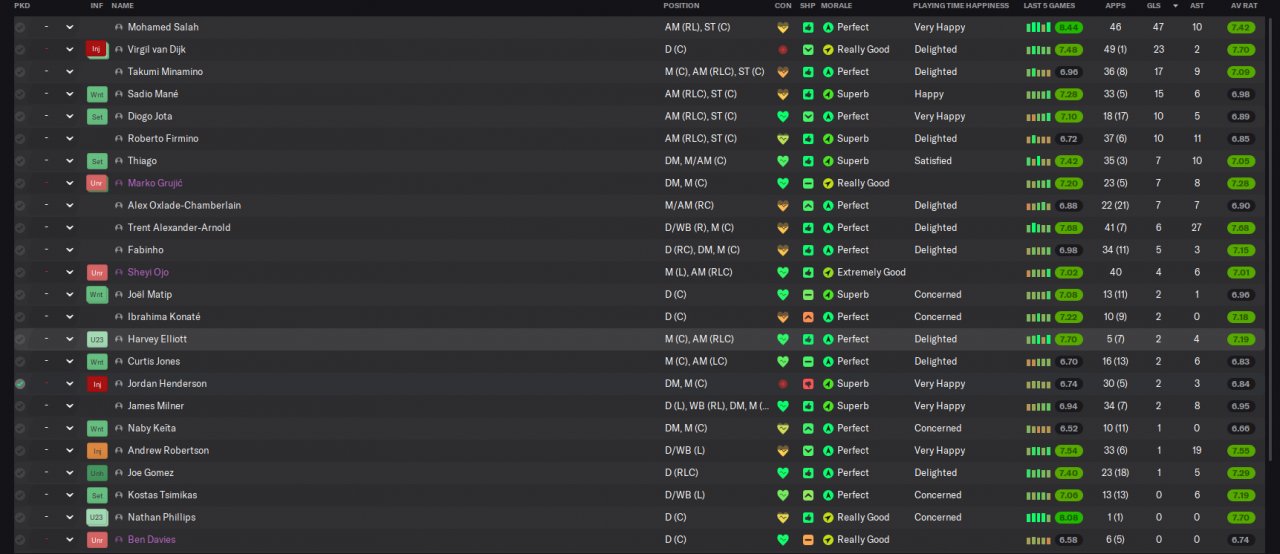The width and height of the screenshot is (1280, 554).
Task: Sort by the POSITION column header
Action: [681, 6]
